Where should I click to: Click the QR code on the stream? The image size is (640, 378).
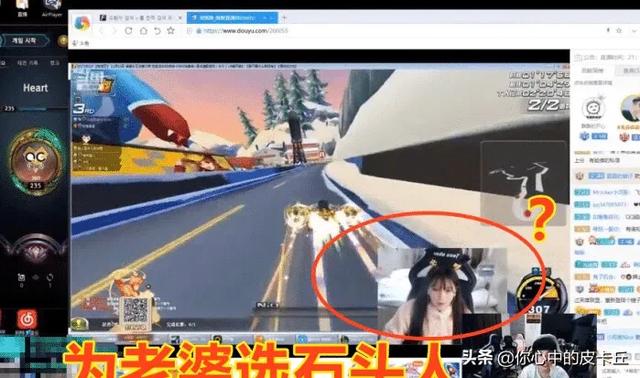point(136,311)
